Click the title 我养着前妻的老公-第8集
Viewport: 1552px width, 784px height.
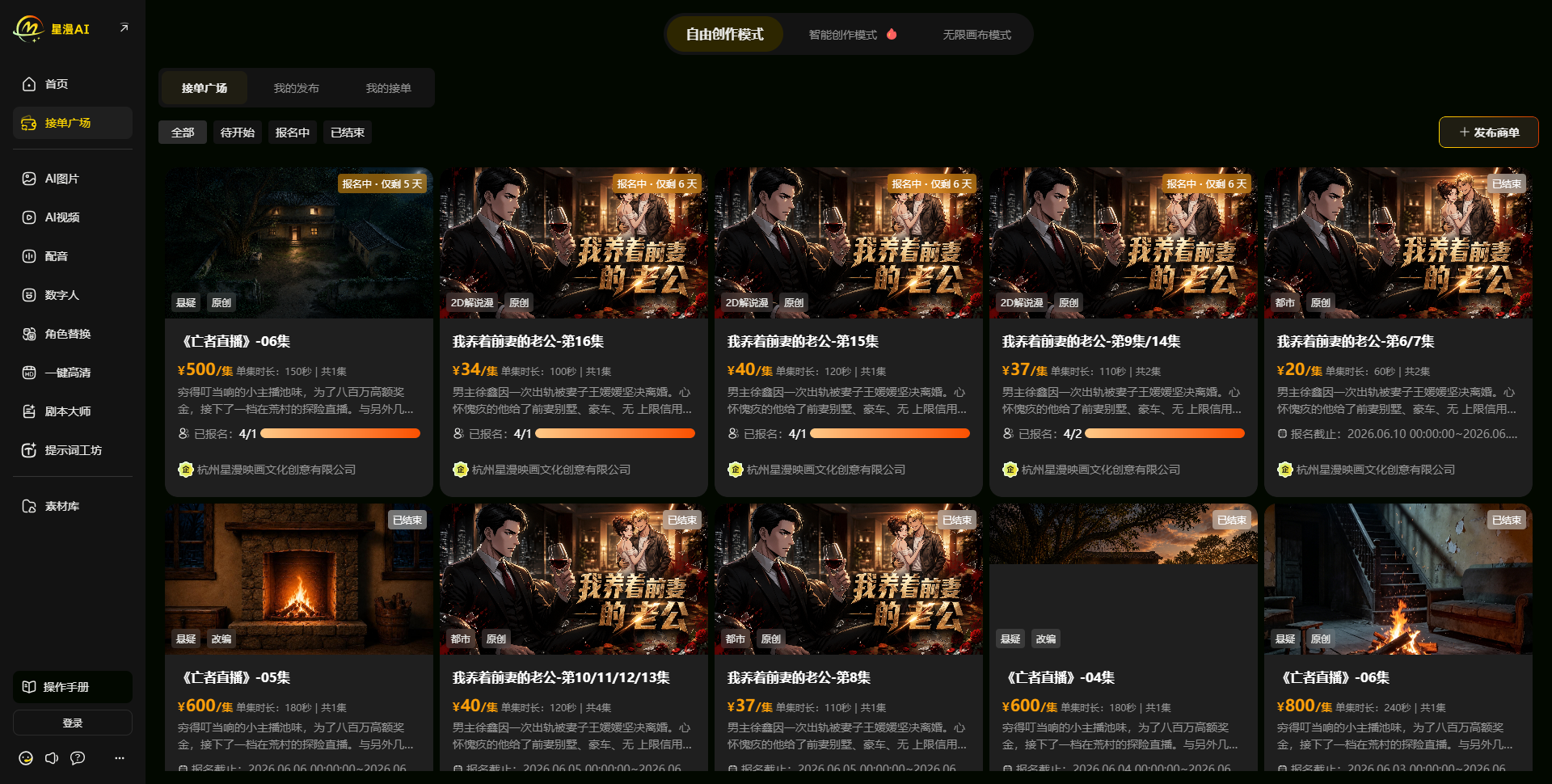[799, 678]
